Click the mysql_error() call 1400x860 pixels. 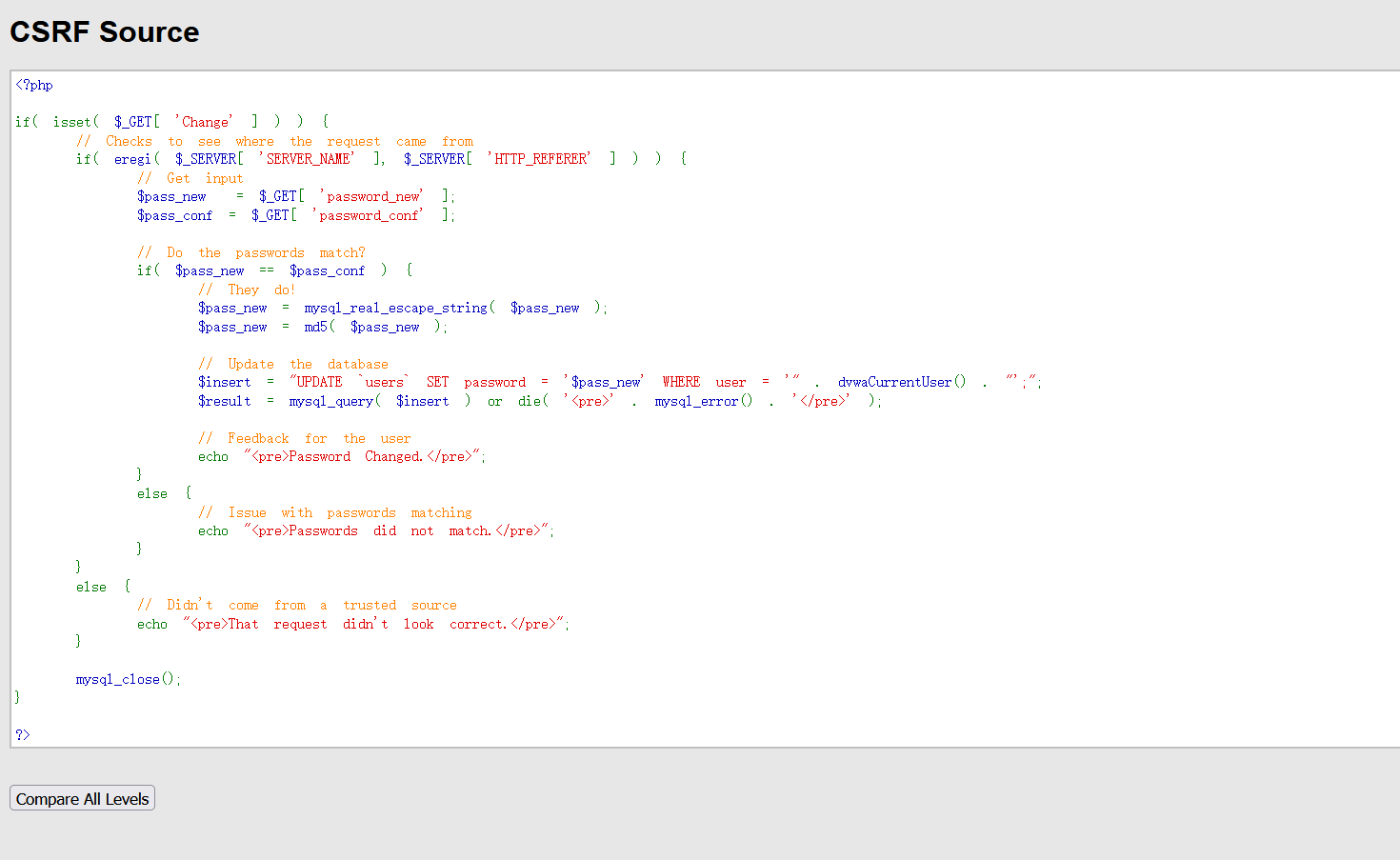[703, 401]
